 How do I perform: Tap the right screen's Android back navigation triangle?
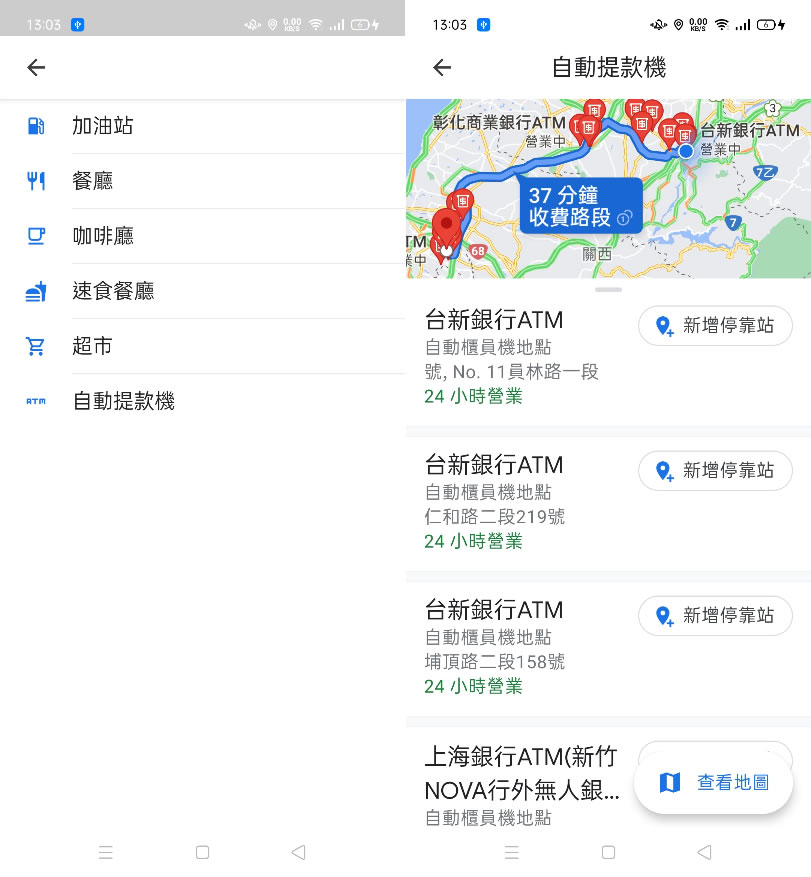(x=705, y=852)
